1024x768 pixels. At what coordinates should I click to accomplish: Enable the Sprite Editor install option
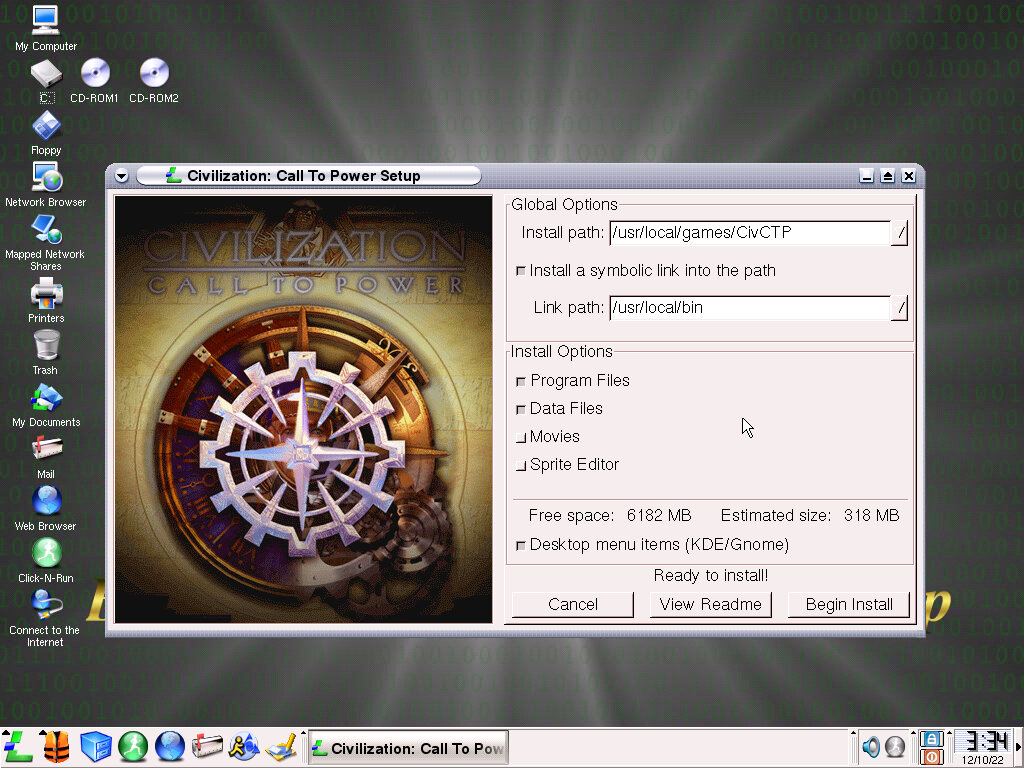[521, 465]
